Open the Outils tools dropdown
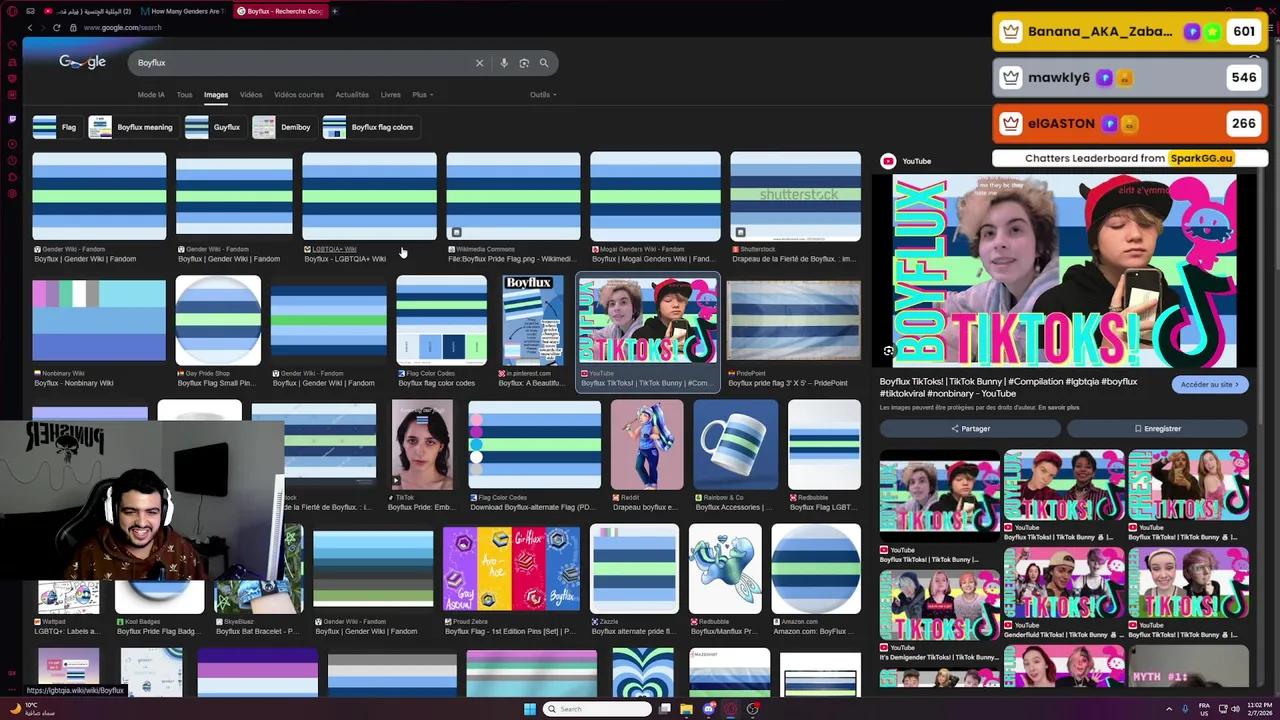The height and width of the screenshot is (720, 1280). tap(543, 95)
